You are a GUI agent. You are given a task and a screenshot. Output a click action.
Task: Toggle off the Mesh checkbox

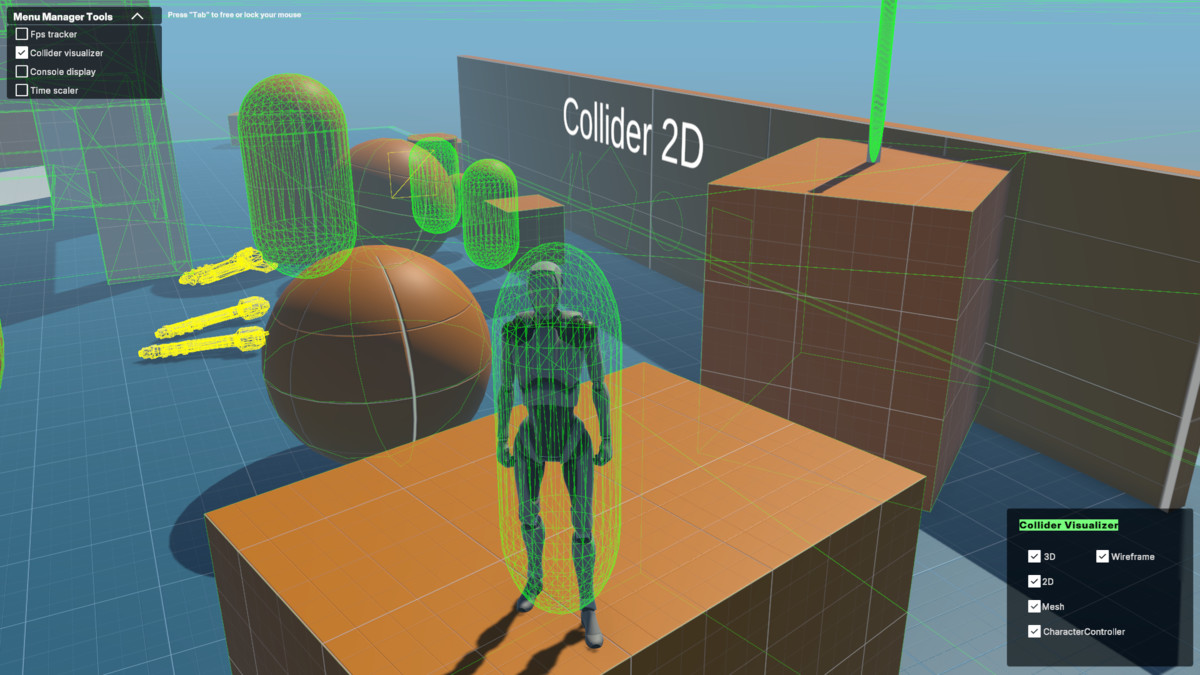tap(1034, 606)
